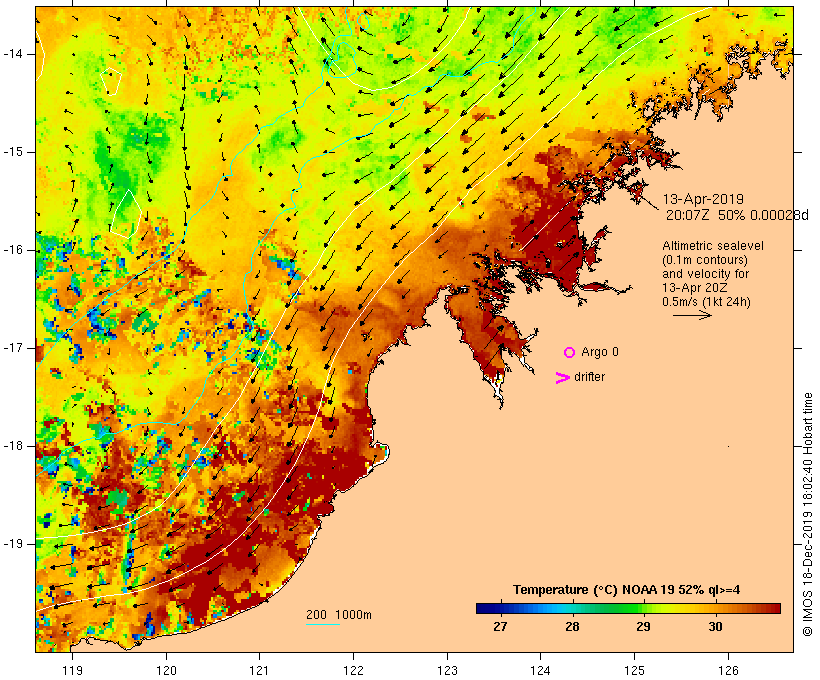Click the 'Temperature (°C) NOAA 19' title
Screen dimensions: 820x680
627,590
